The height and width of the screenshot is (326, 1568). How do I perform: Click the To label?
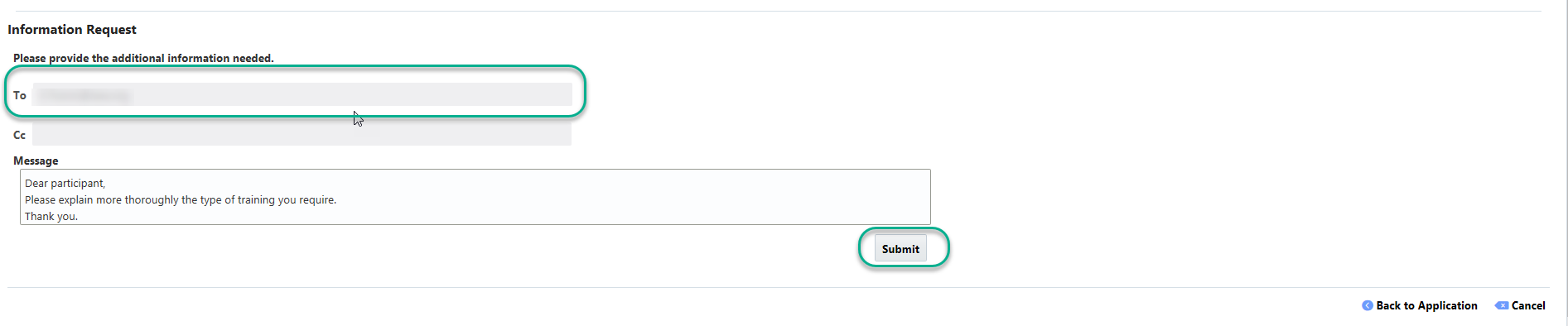(x=20, y=95)
